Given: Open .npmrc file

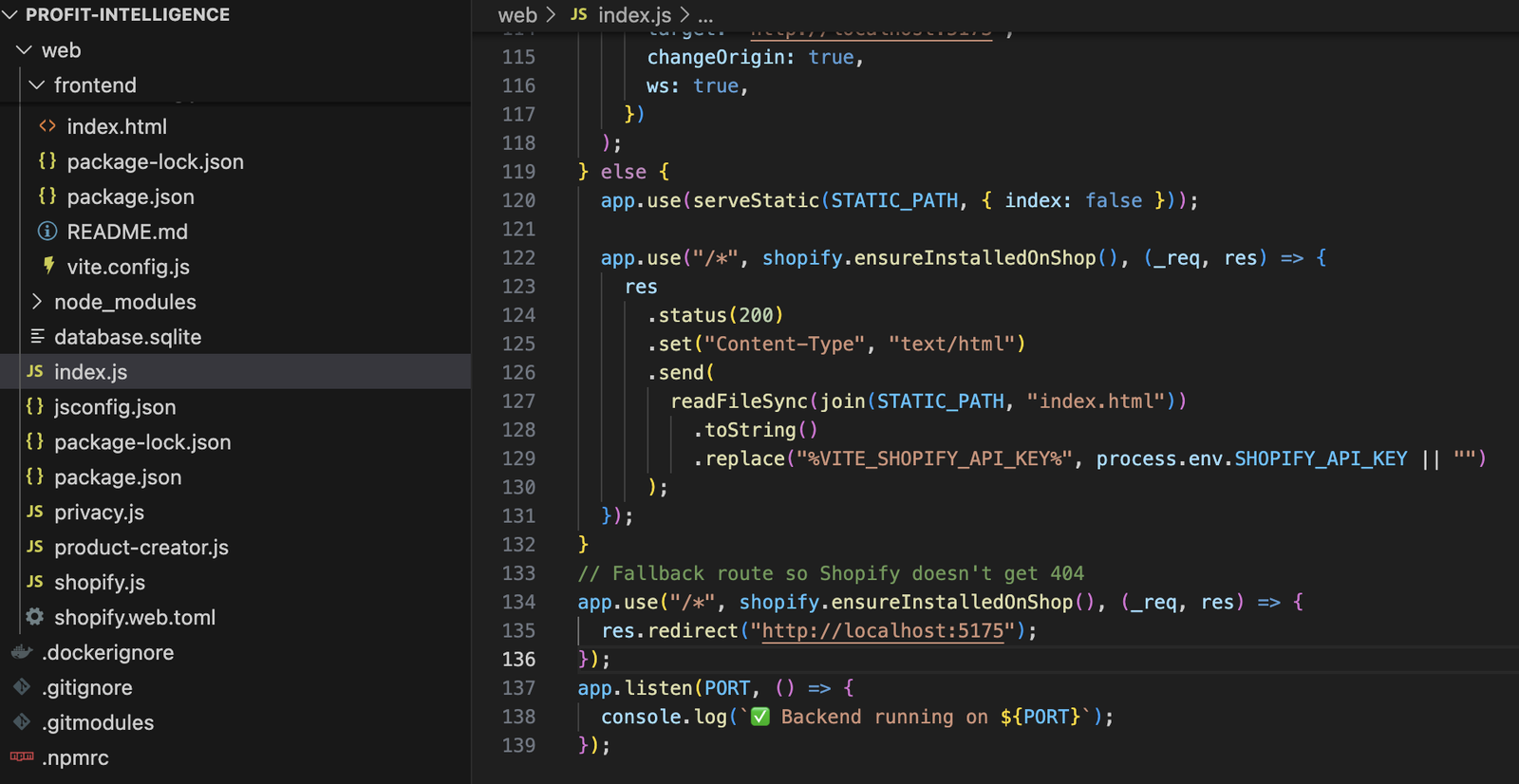Looking at the screenshot, I should [75, 757].
